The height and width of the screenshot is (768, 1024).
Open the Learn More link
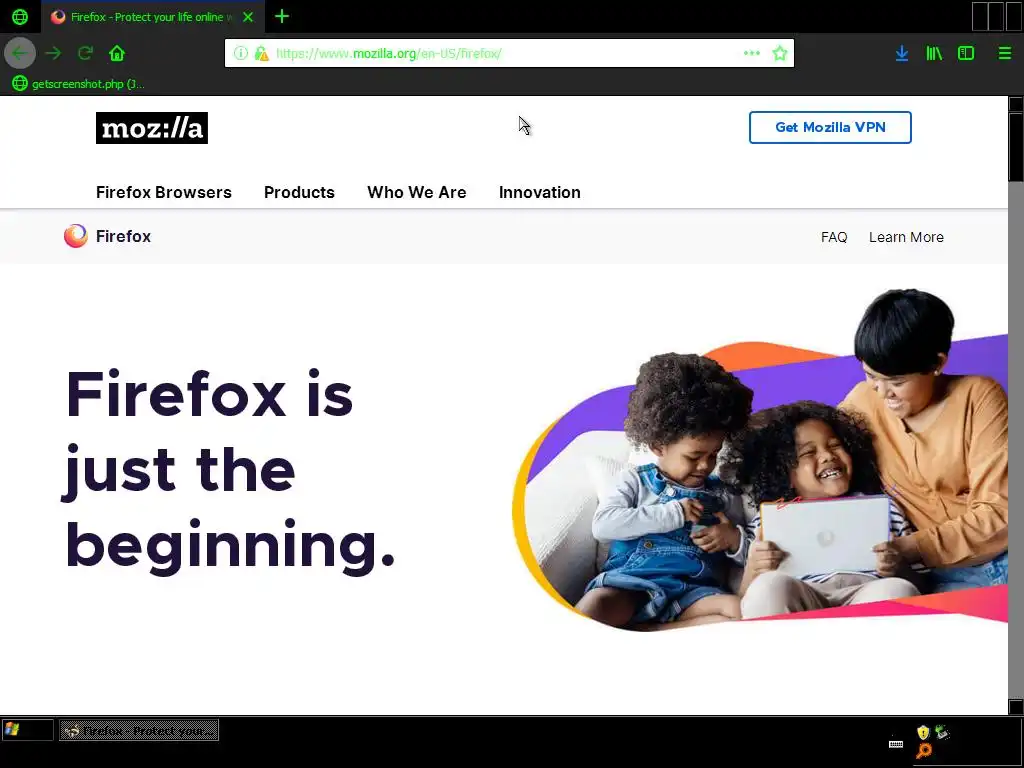coord(906,237)
